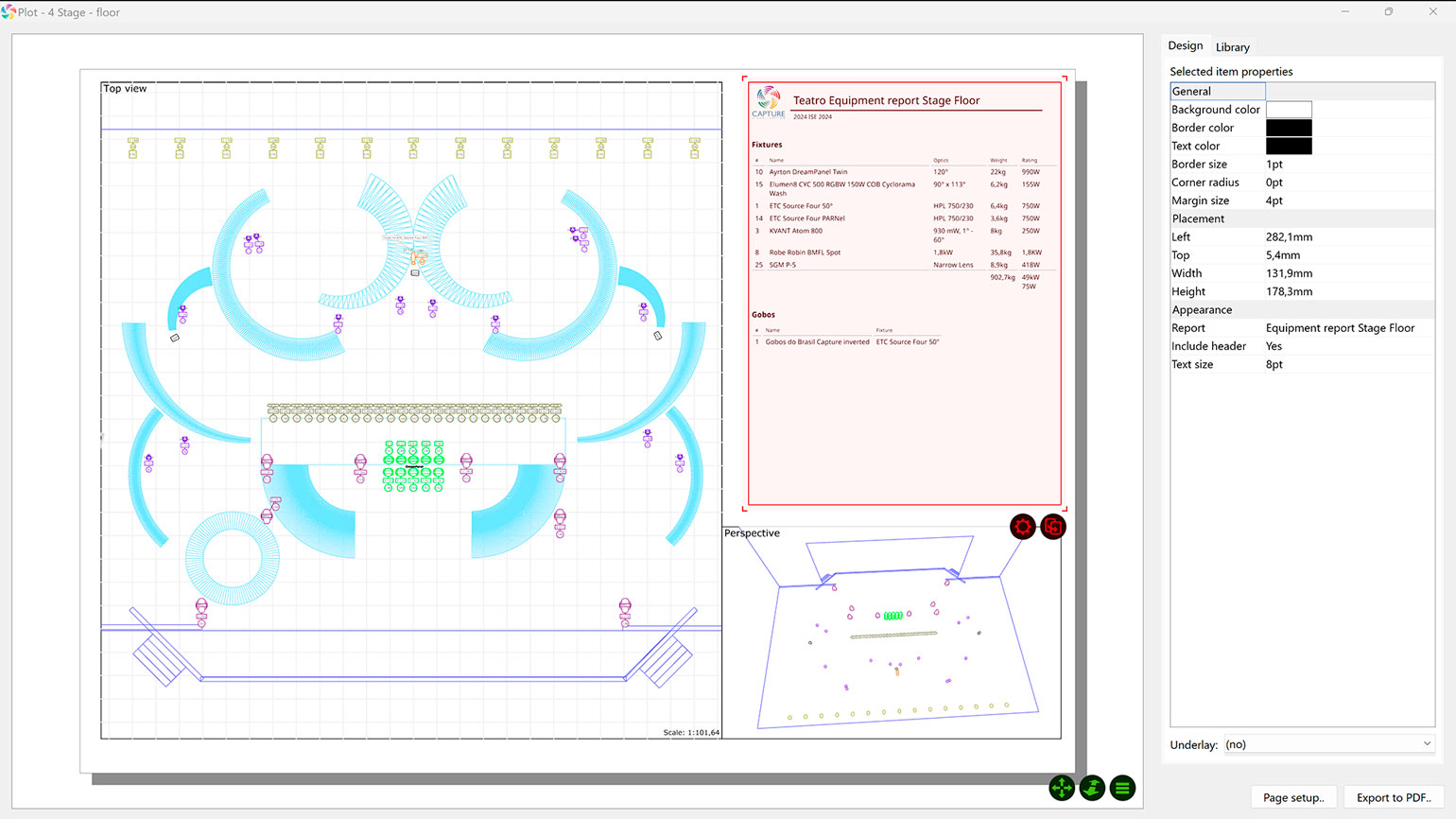
Task: Open Report selection Equipment report Stage Floor
Action: (x=1340, y=328)
